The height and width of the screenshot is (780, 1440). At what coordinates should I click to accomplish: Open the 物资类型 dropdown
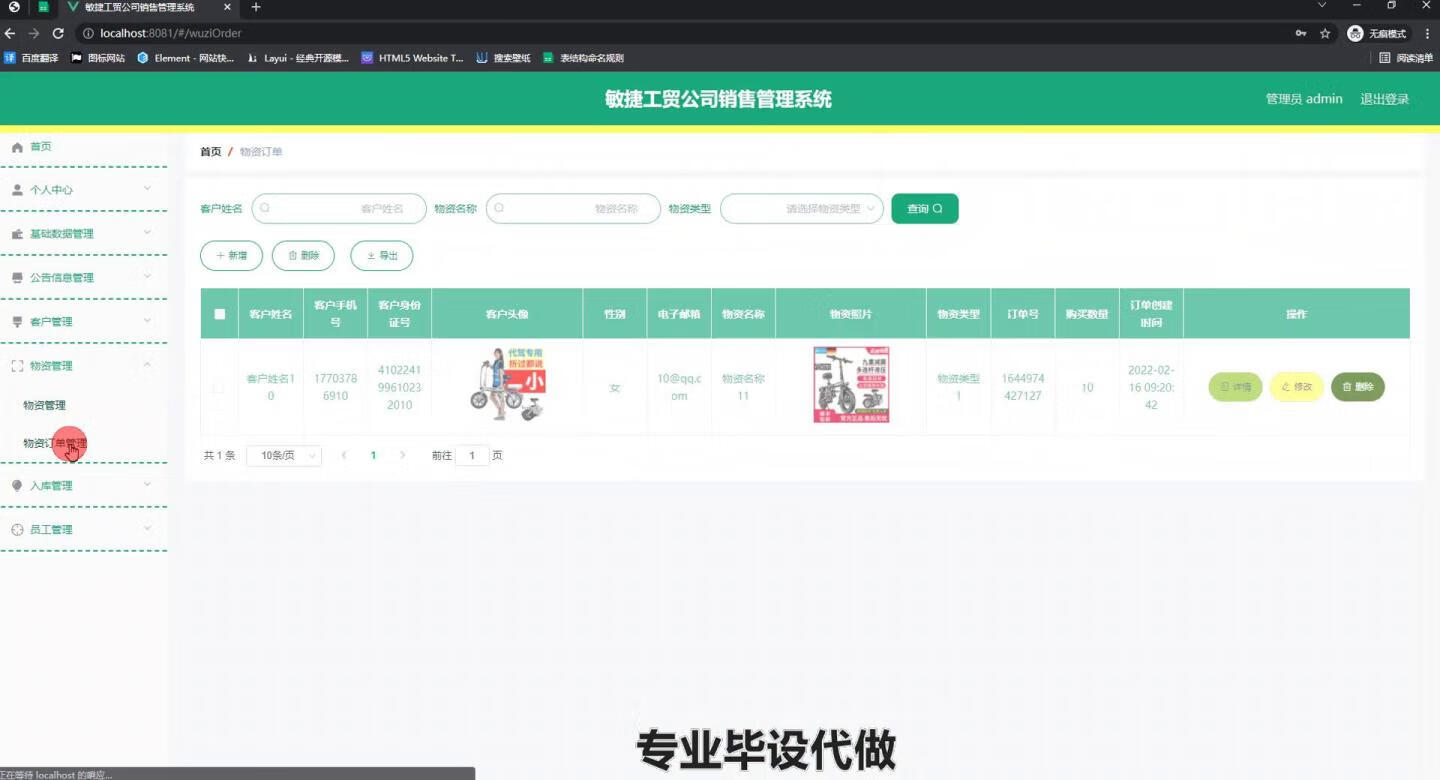pos(800,208)
